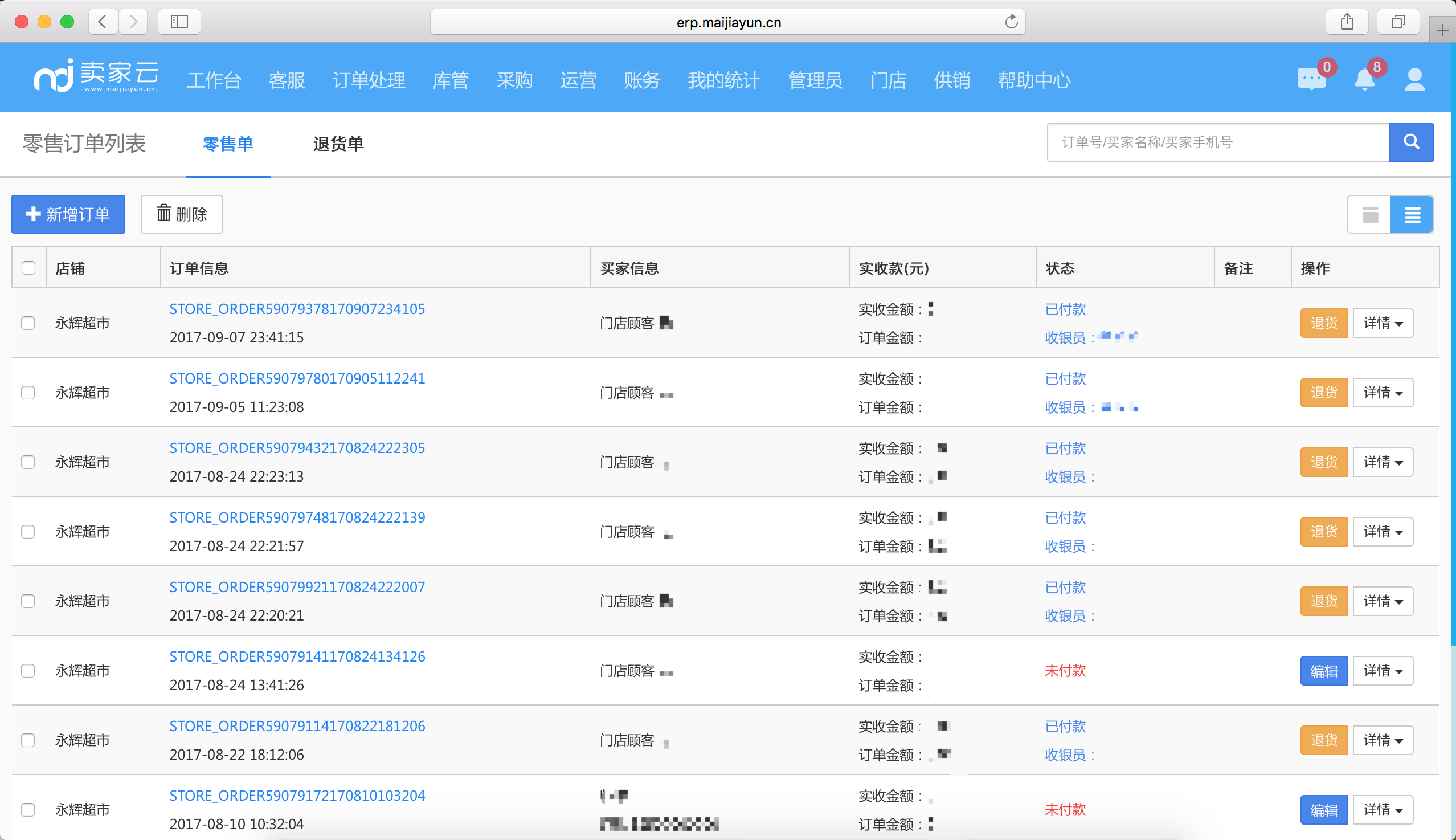1456x840 pixels.
Task: Click 已付款 status for order dated 2017-09-05
Action: click(x=1065, y=378)
